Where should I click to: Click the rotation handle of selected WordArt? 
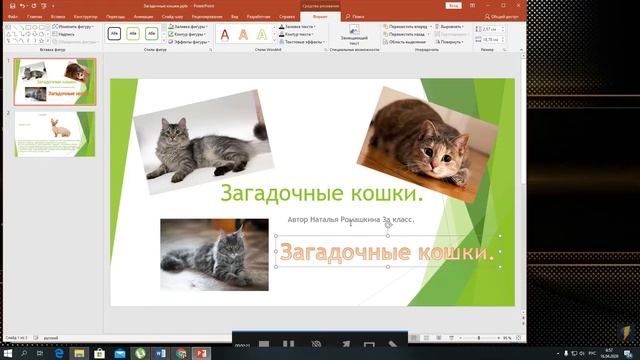tap(388, 224)
